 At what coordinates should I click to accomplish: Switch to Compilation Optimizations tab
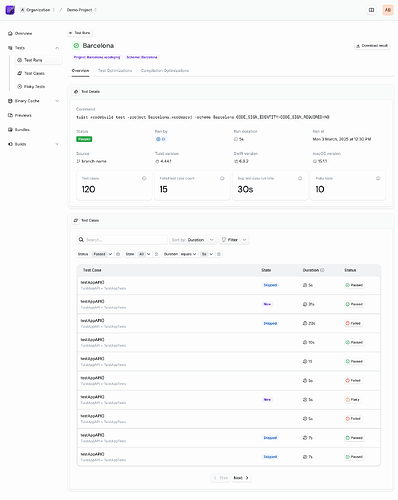(165, 71)
